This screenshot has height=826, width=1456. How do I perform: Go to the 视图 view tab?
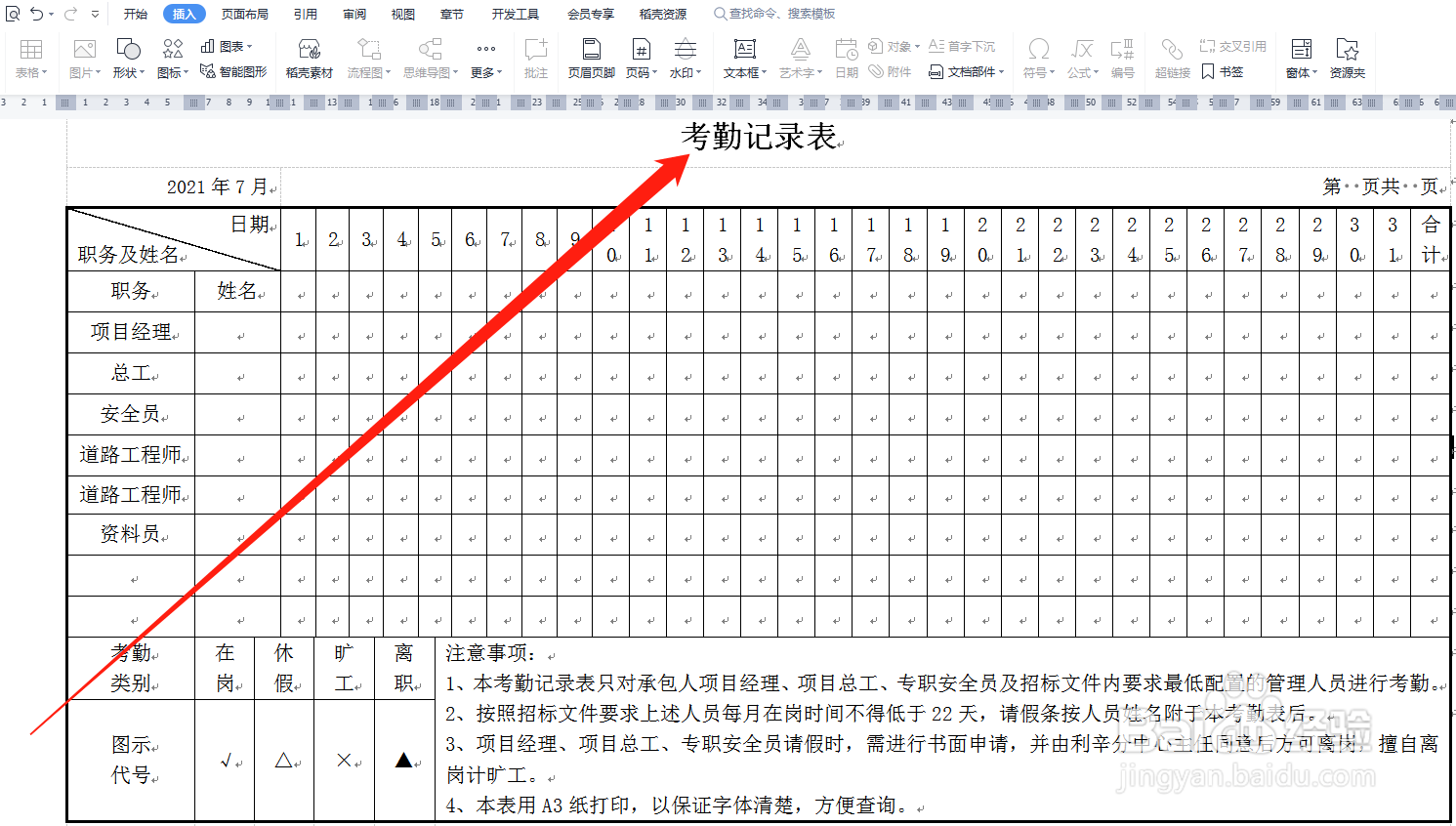403,14
